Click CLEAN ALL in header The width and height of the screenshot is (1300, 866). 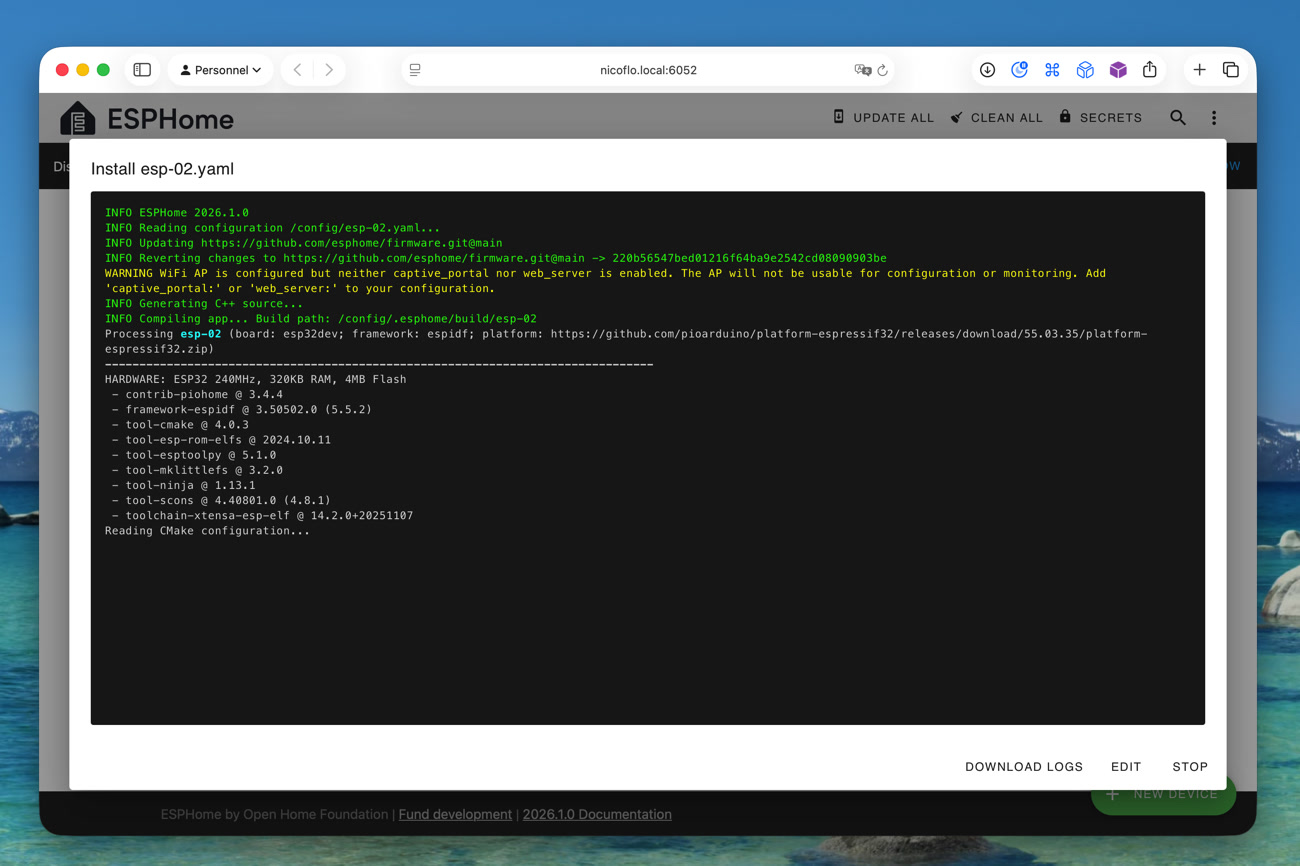pos(996,118)
